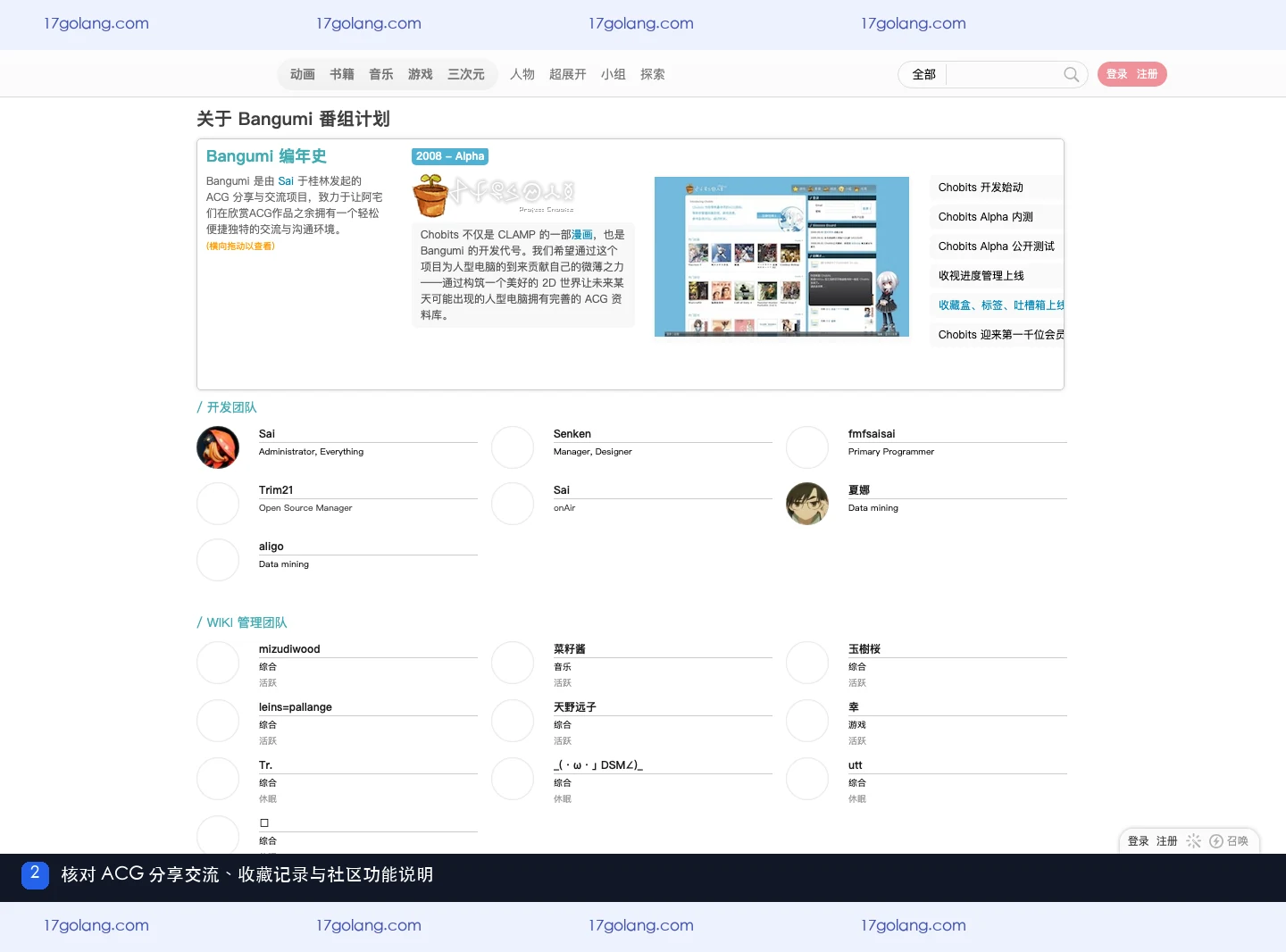Open the 收藏盒、标签、吐槽箱上线 link
Screen dimensions: 1286x952
pyautogui.click(x=1000, y=305)
